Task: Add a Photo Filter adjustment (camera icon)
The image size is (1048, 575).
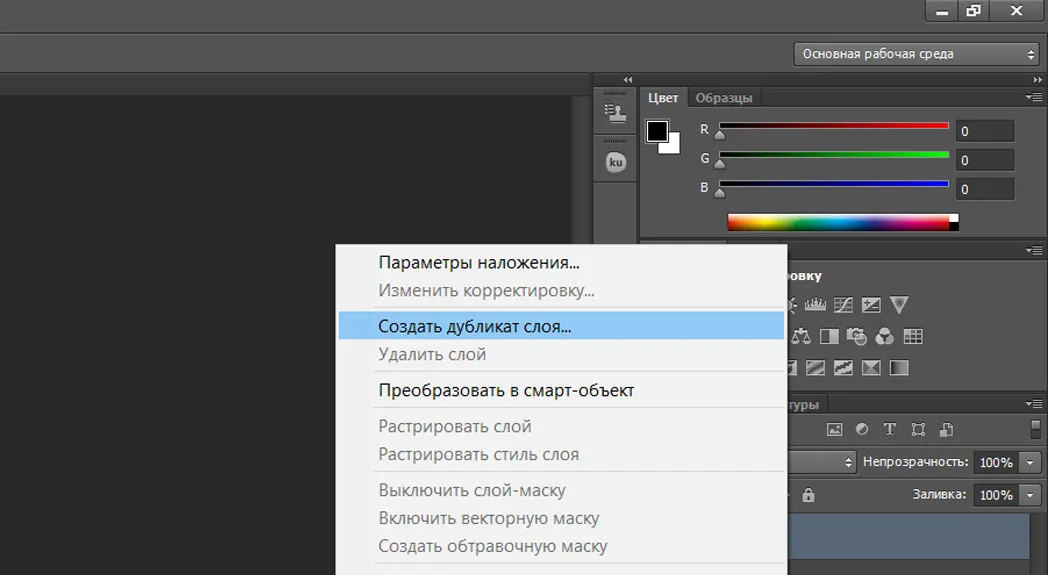Action: point(856,336)
